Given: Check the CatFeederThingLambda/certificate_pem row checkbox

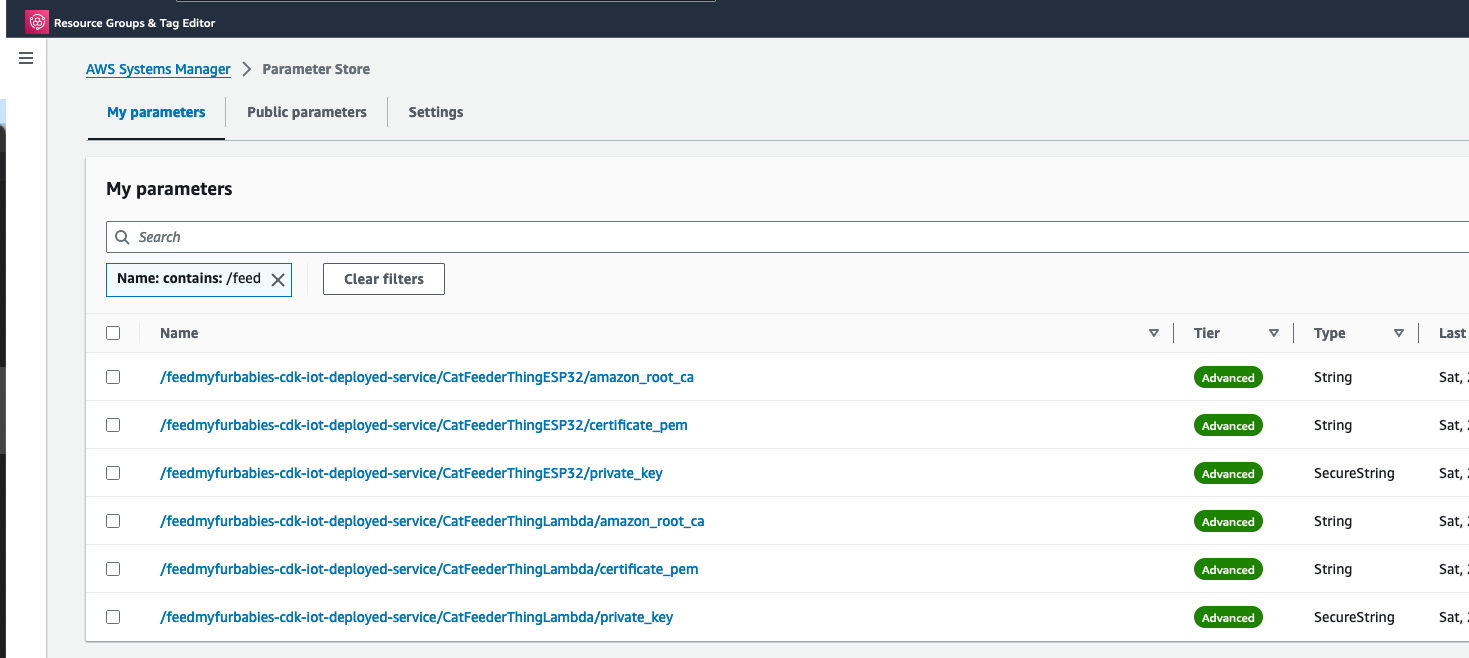Looking at the screenshot, I should 113,569.
